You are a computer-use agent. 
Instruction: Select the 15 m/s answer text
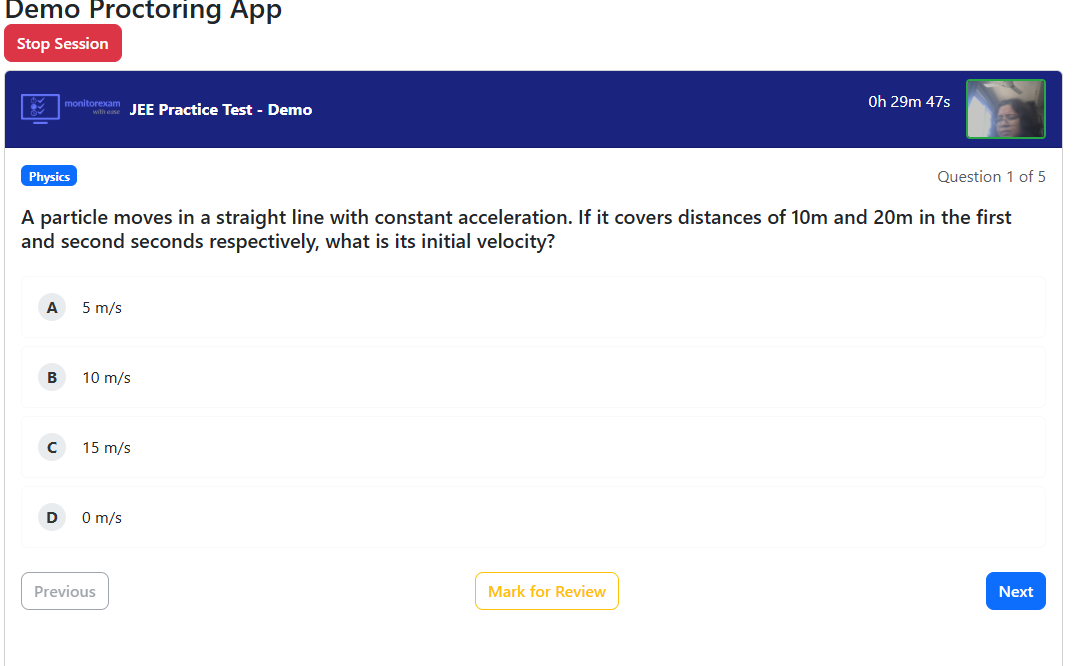coord(106,448)
